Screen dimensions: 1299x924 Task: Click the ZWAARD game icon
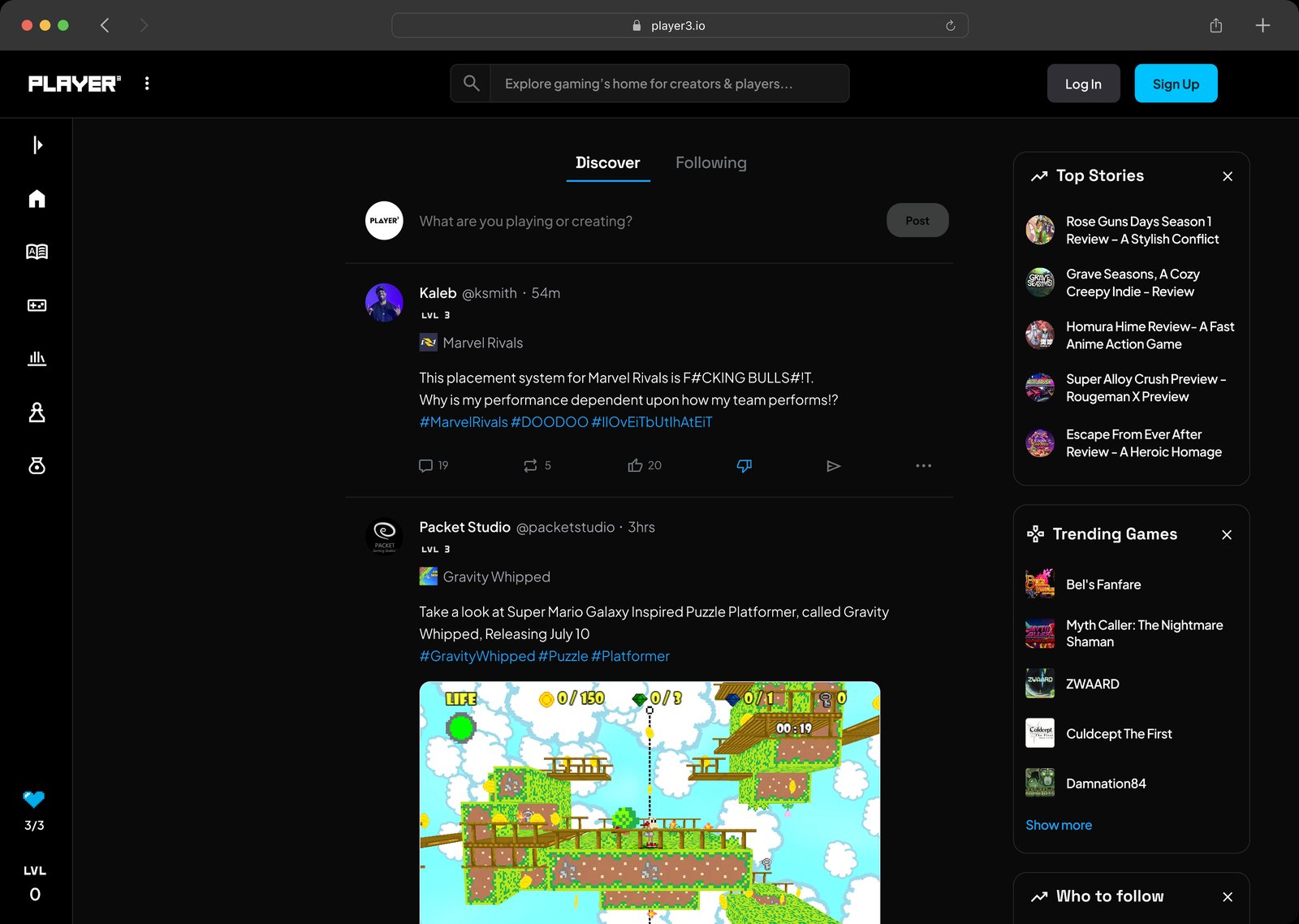point(1040,684)
